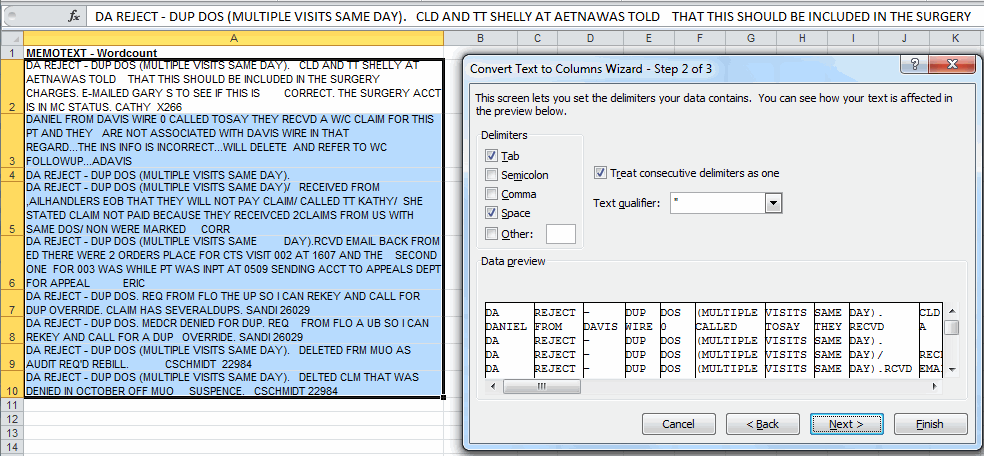Toggle Treat consecutive delimiters as one
Screen dimensions: 984x456
tap(601, 172)
